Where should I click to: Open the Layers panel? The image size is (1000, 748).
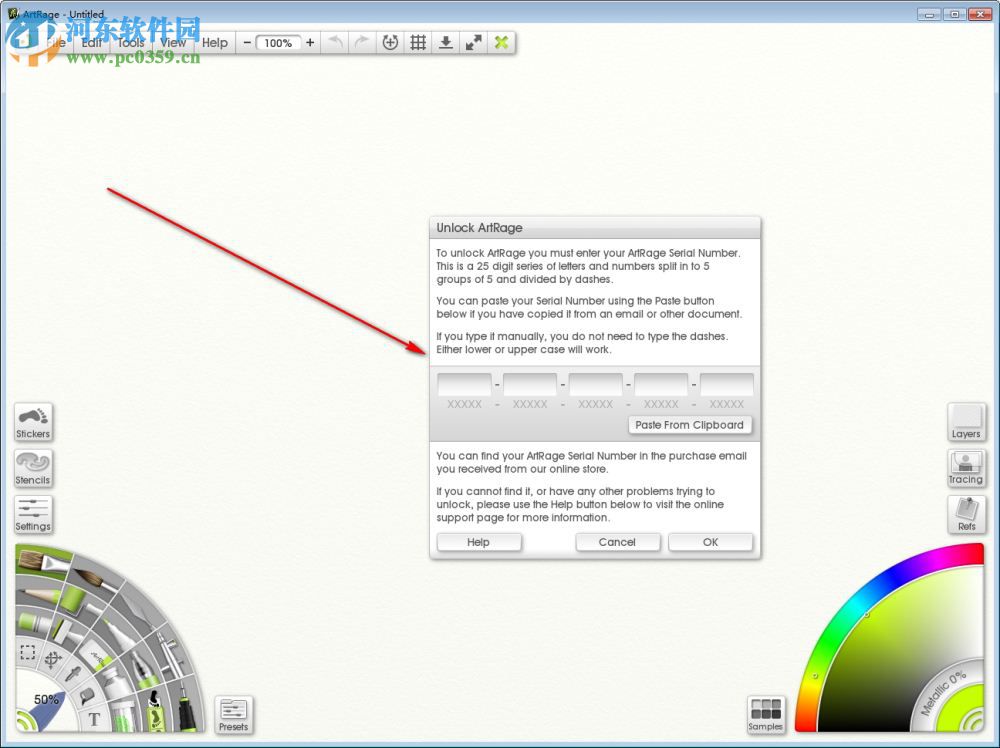(966, 421)
